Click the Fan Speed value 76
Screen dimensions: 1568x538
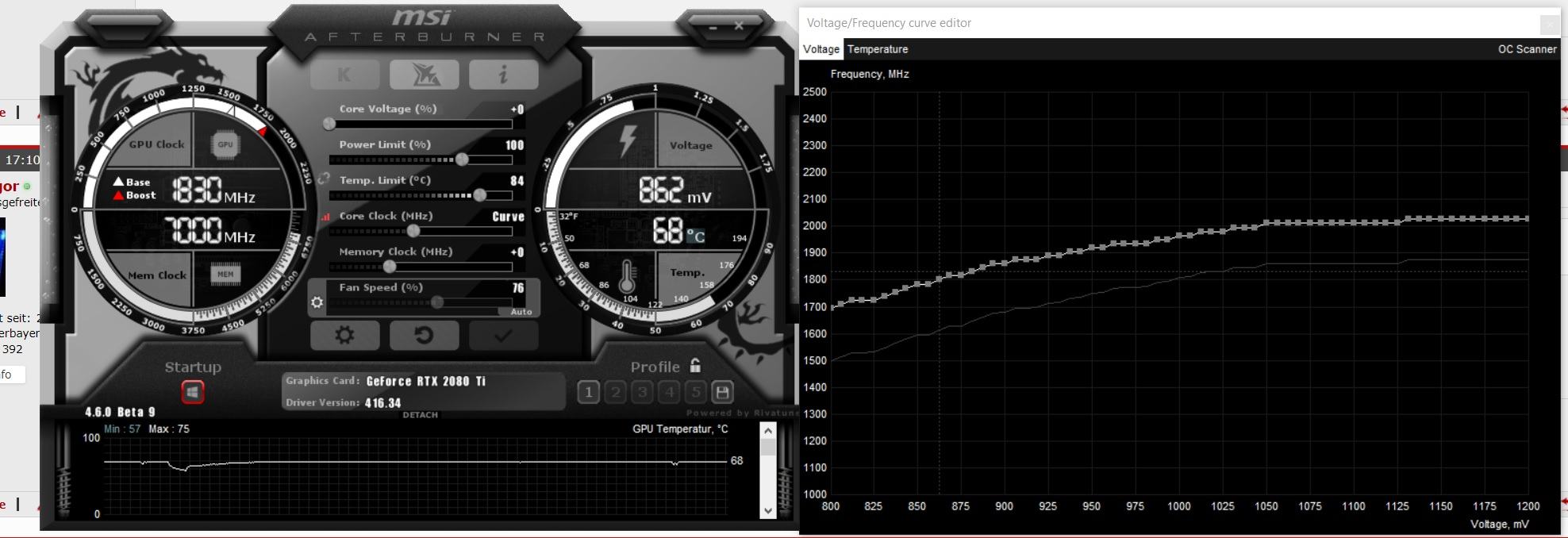518,288
